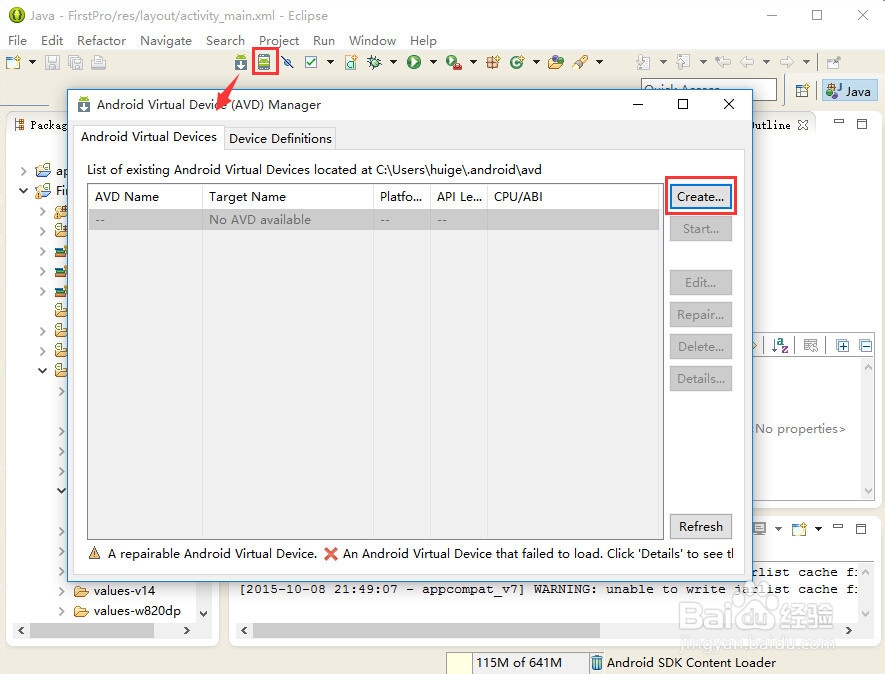
Task: Open the Run dropdown arrow
Action: (x=433, y=62)
